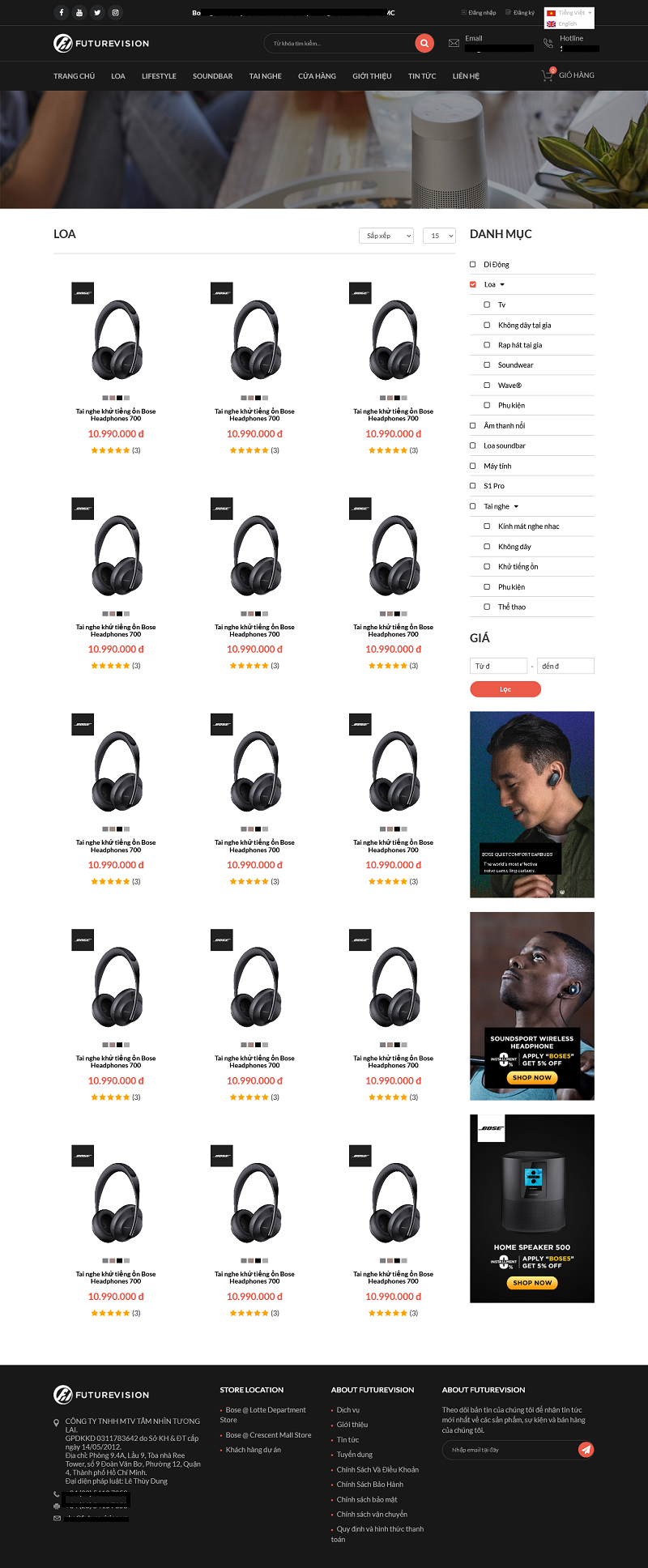Click the red search magnifier button

pyautogui.click(x=424, y=43)
